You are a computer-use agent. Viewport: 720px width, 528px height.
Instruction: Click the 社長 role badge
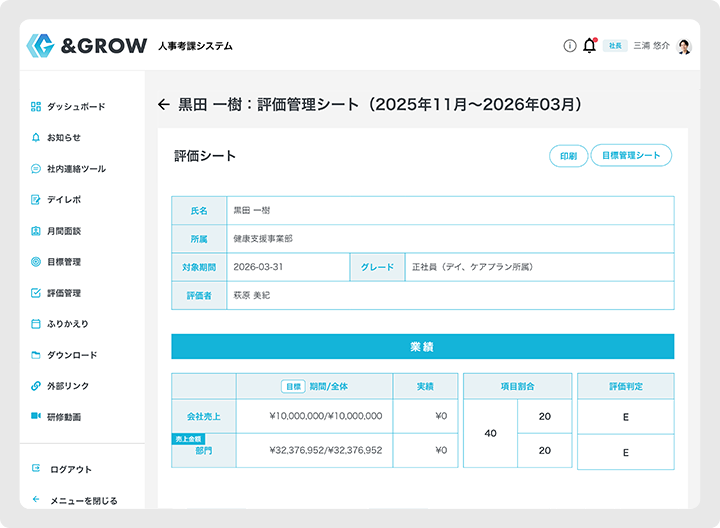pos(615,45)
